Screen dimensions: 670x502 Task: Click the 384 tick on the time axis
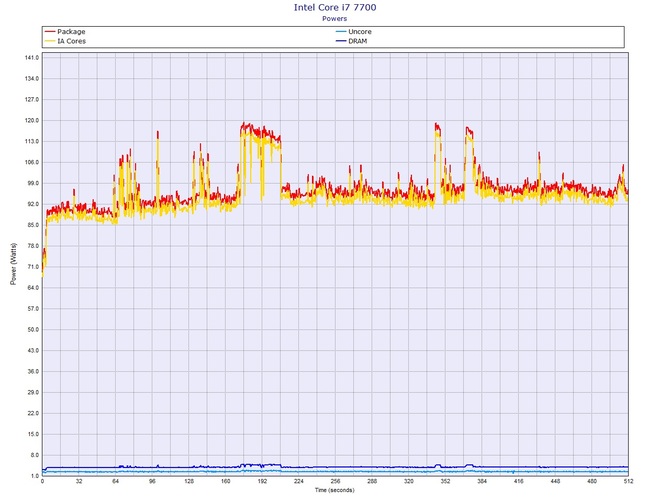pyautogui.click(x=482, y=481)
